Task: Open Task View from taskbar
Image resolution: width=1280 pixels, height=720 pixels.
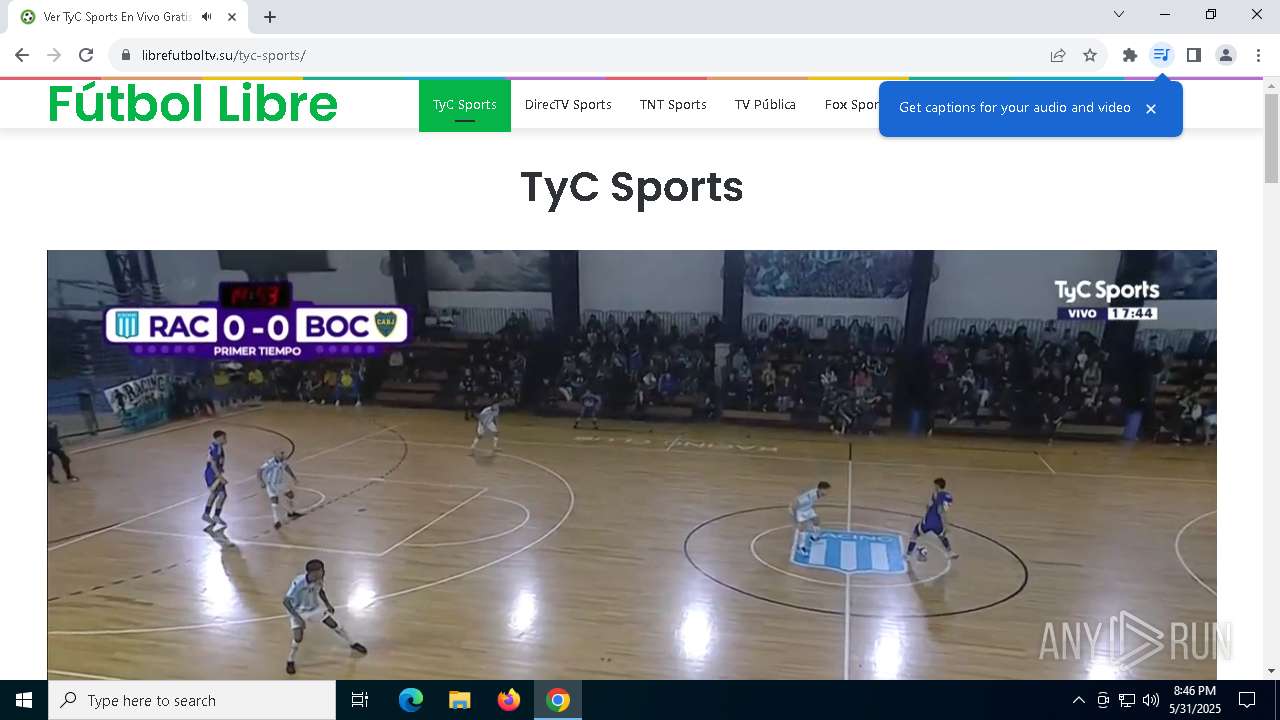Action: click(x=360, y=700)
